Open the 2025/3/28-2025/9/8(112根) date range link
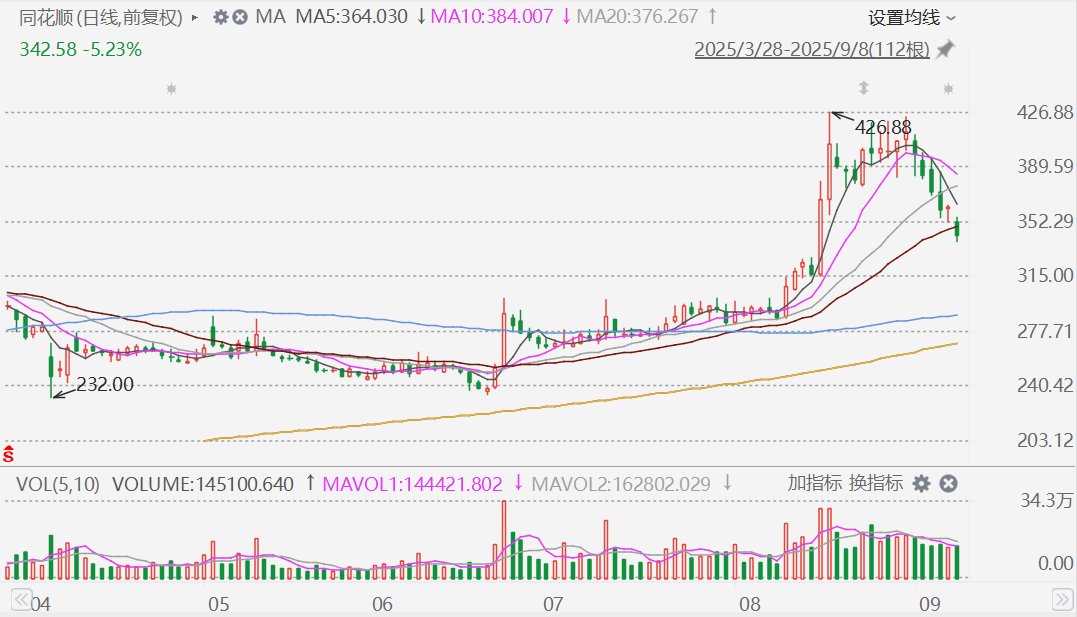 (812, 49)
